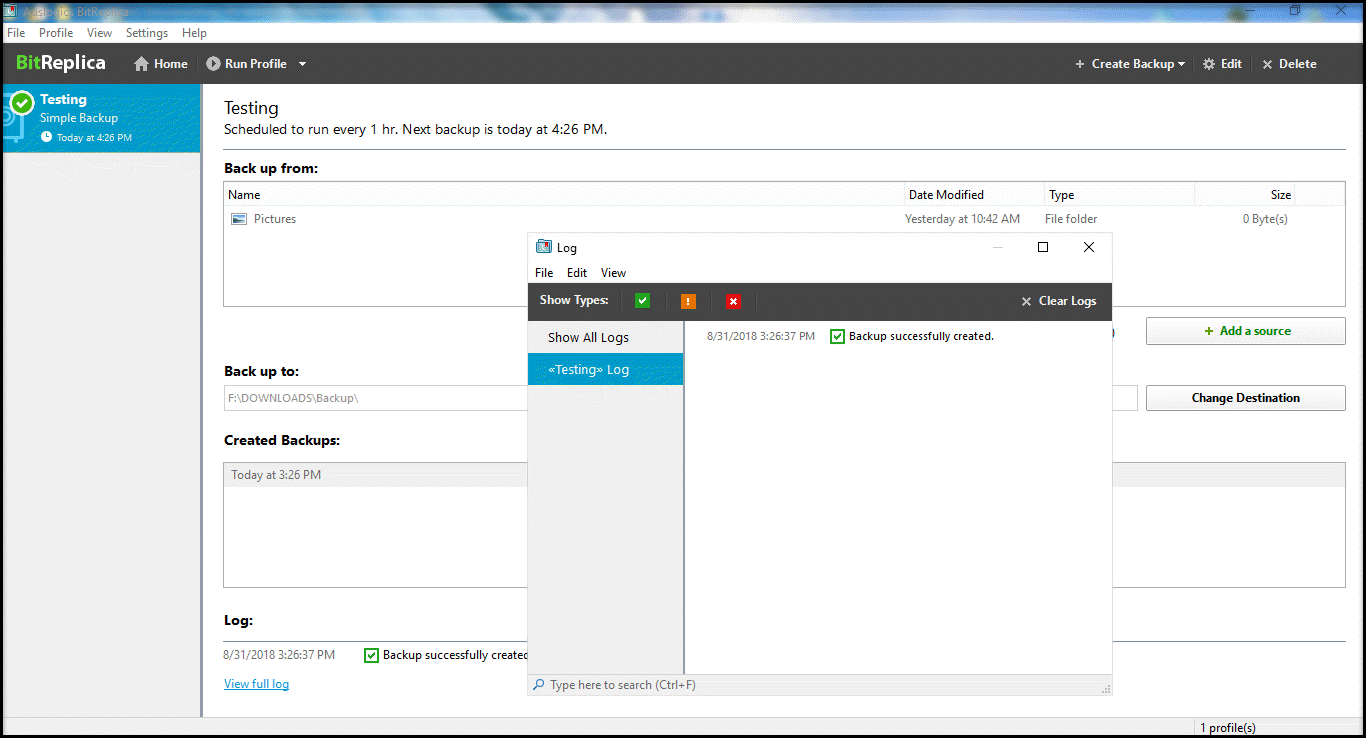Maximize the Log window

[1043, 247]
